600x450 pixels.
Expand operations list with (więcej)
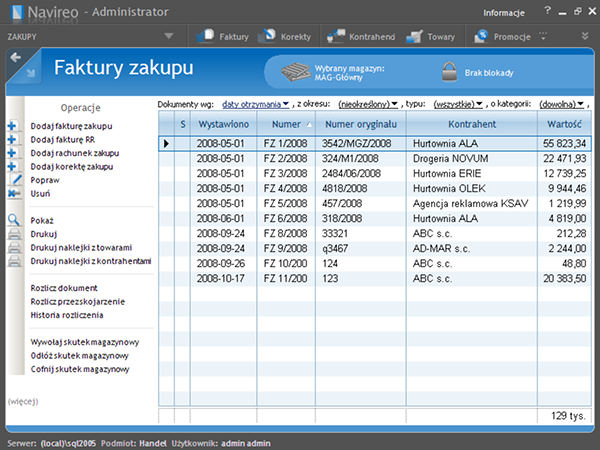pos(22,401)
